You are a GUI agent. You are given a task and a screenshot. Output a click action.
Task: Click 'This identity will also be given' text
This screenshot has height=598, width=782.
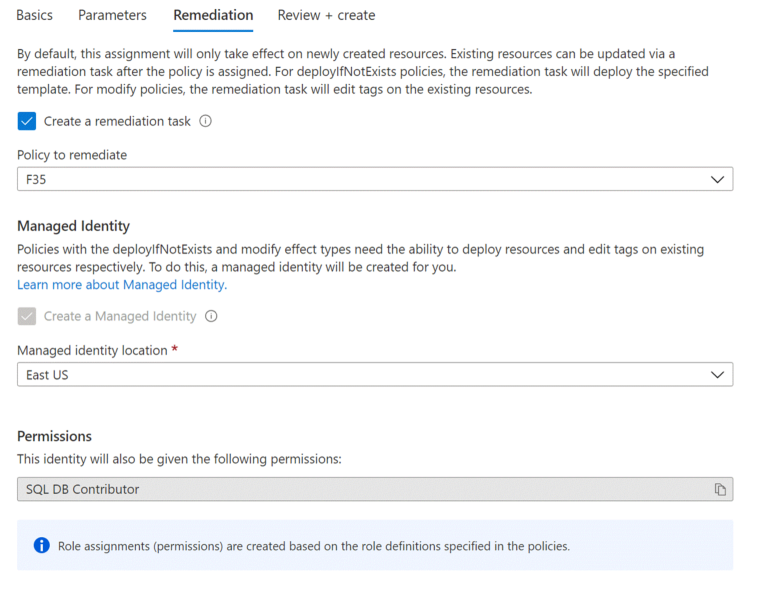tap(179, 459)
